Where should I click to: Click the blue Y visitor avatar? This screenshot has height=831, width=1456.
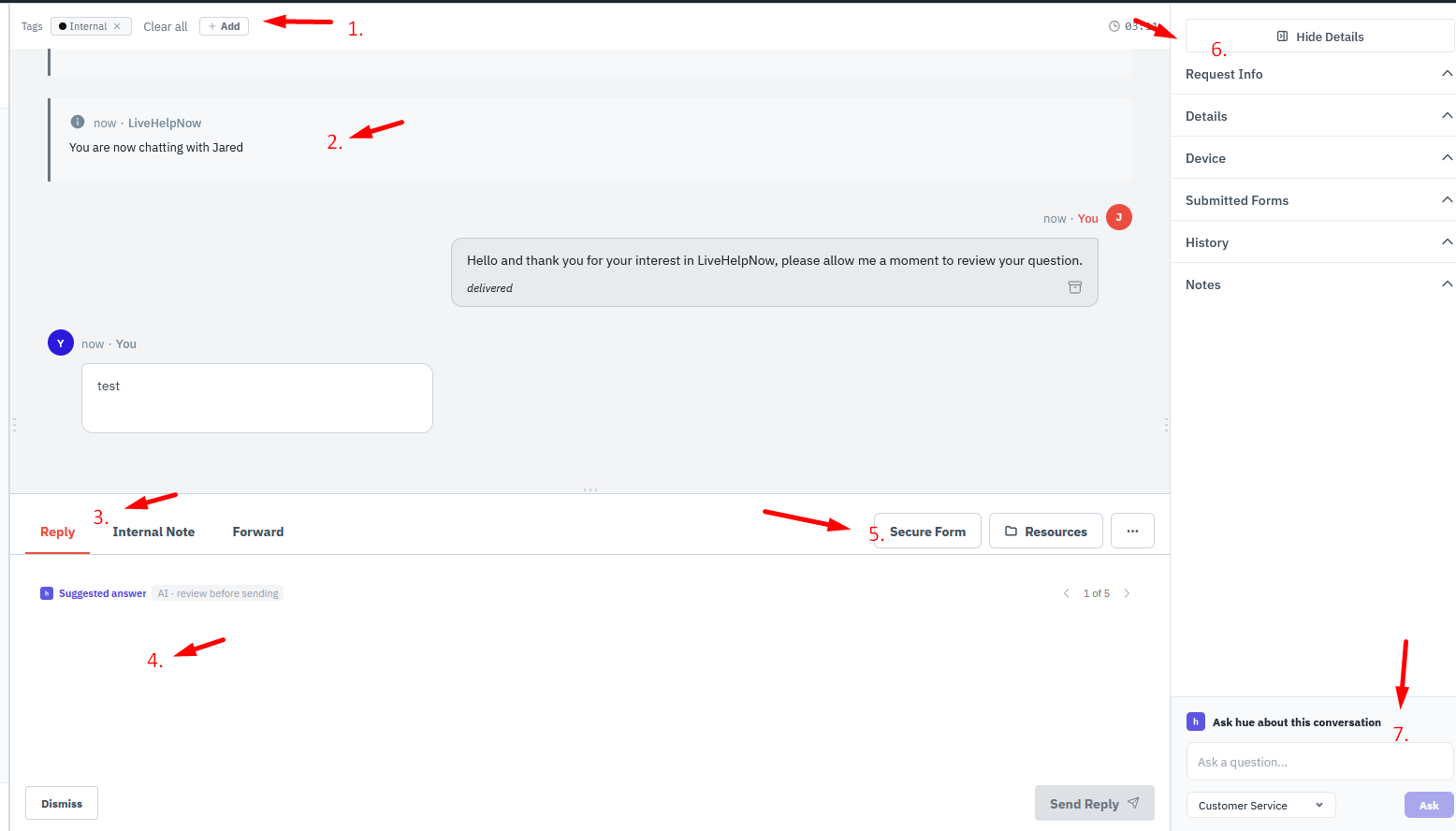61,343
